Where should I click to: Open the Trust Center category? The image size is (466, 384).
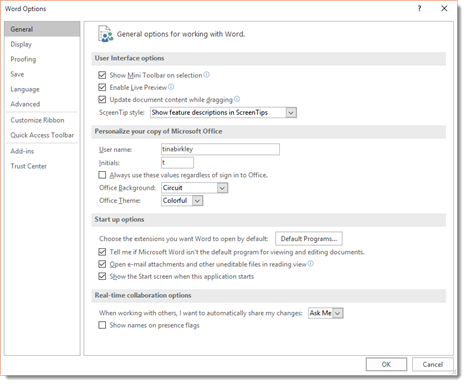coord(42,166)
